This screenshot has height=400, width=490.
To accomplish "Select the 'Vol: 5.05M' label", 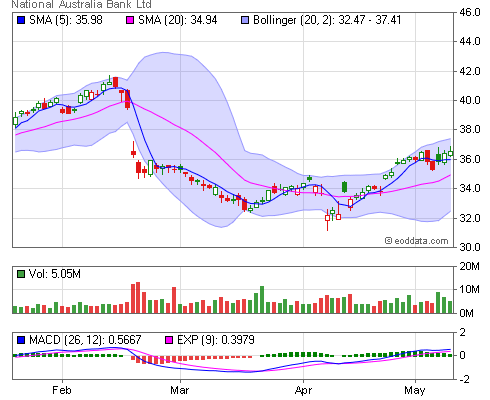I will pyautogui.click(x=55, y=274).
